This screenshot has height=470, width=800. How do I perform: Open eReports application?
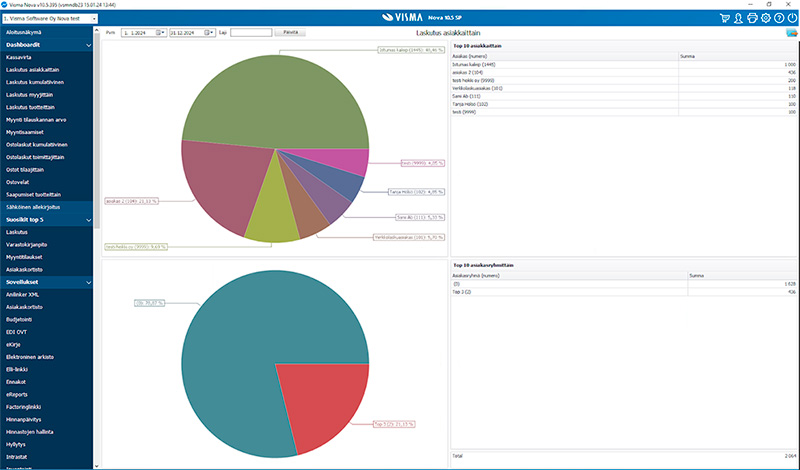coord(17,394)
